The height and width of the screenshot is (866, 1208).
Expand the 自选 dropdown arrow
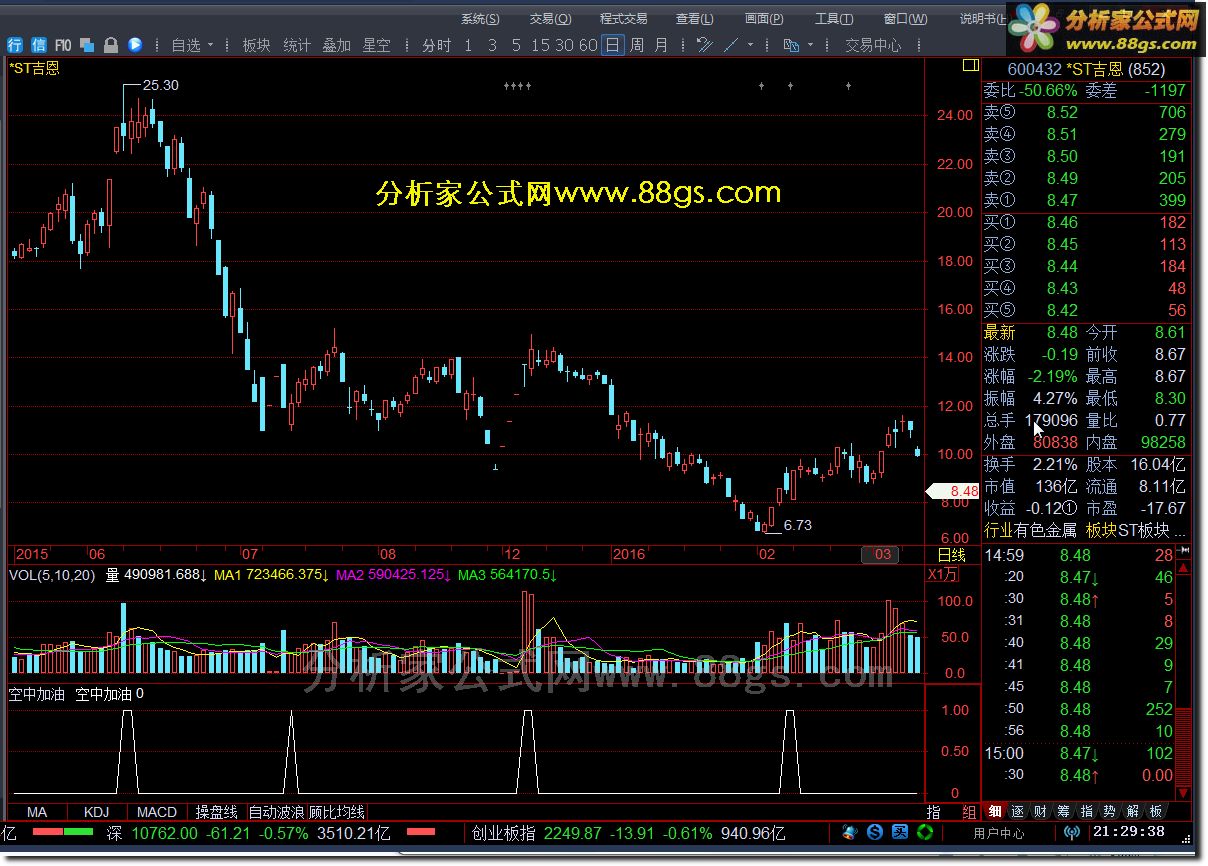click(211, 45)
